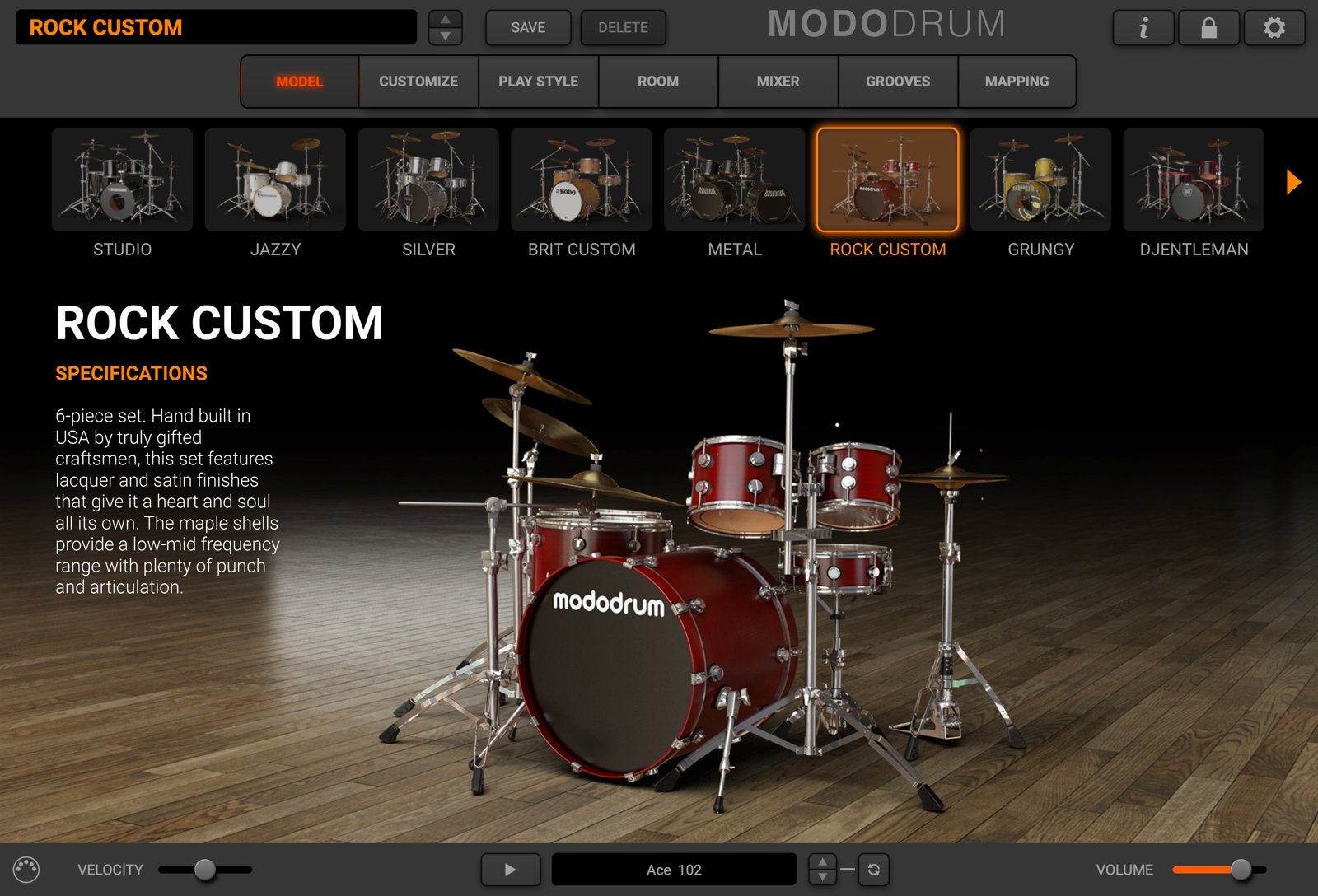
Task: Open the CUSTOMIZE tab
Action: tap(418, 82)
